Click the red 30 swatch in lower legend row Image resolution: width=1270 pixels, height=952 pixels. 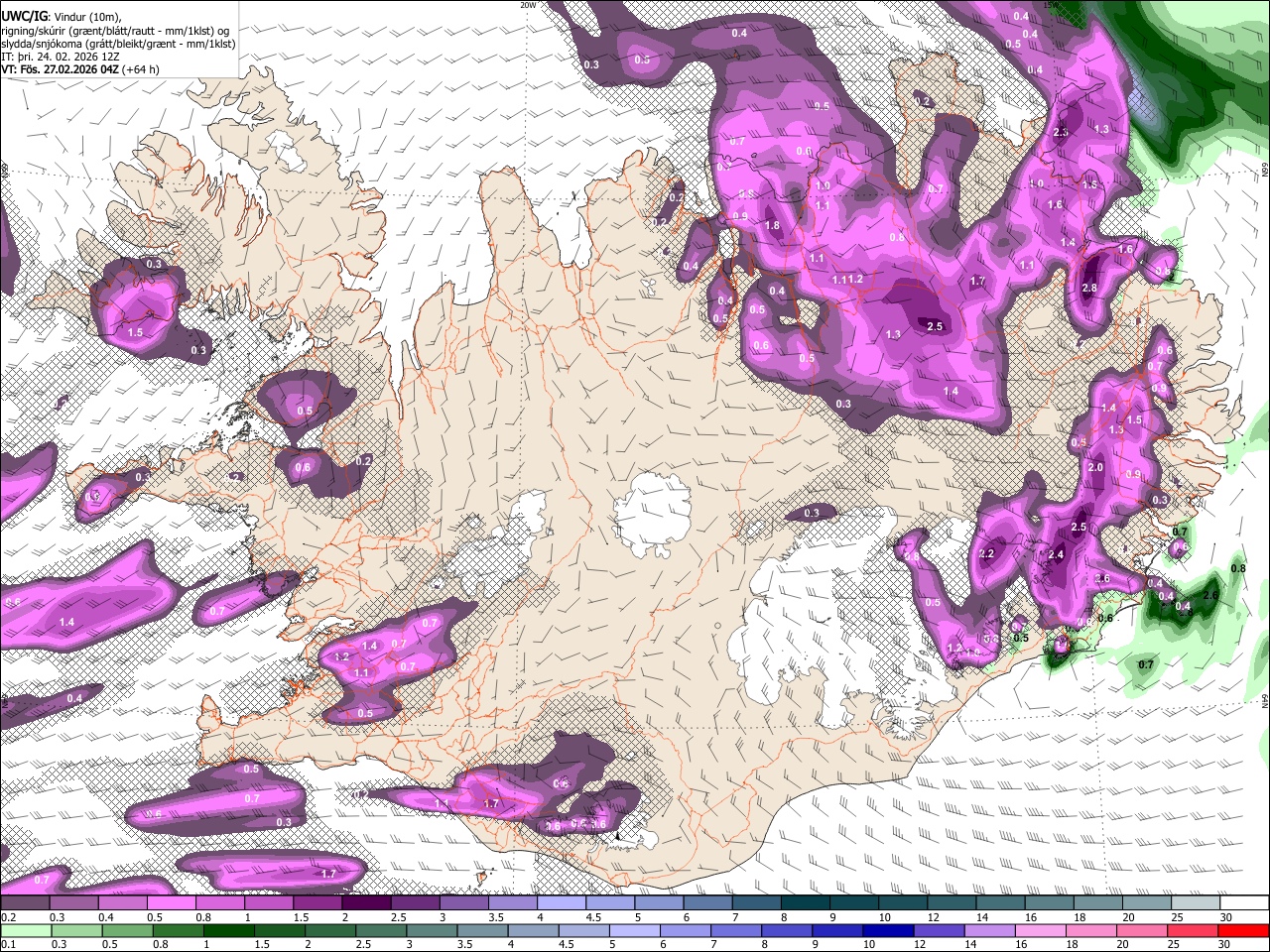(x=1243, y=930)
